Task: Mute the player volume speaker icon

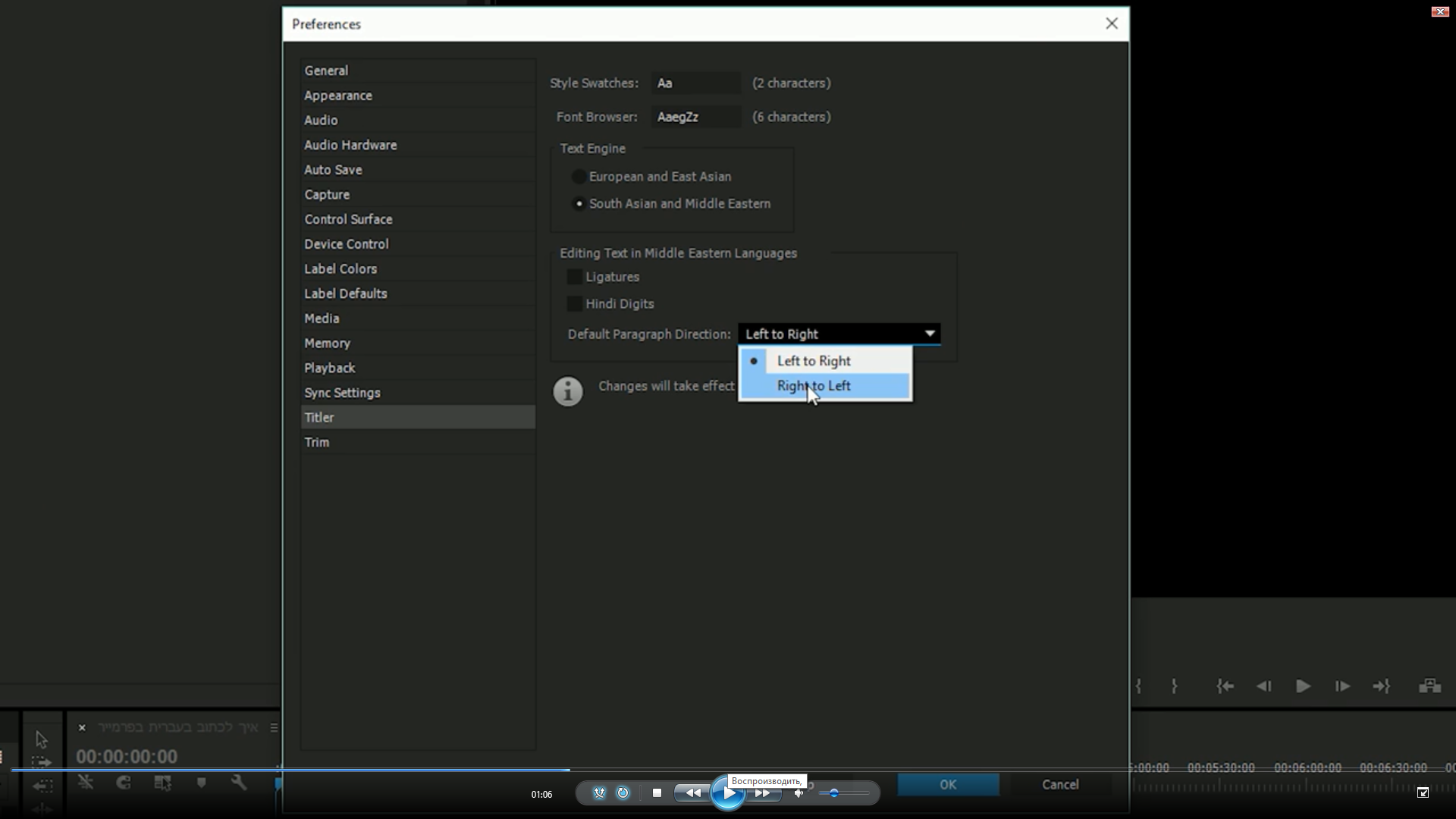Action: [x=799, y=793]
